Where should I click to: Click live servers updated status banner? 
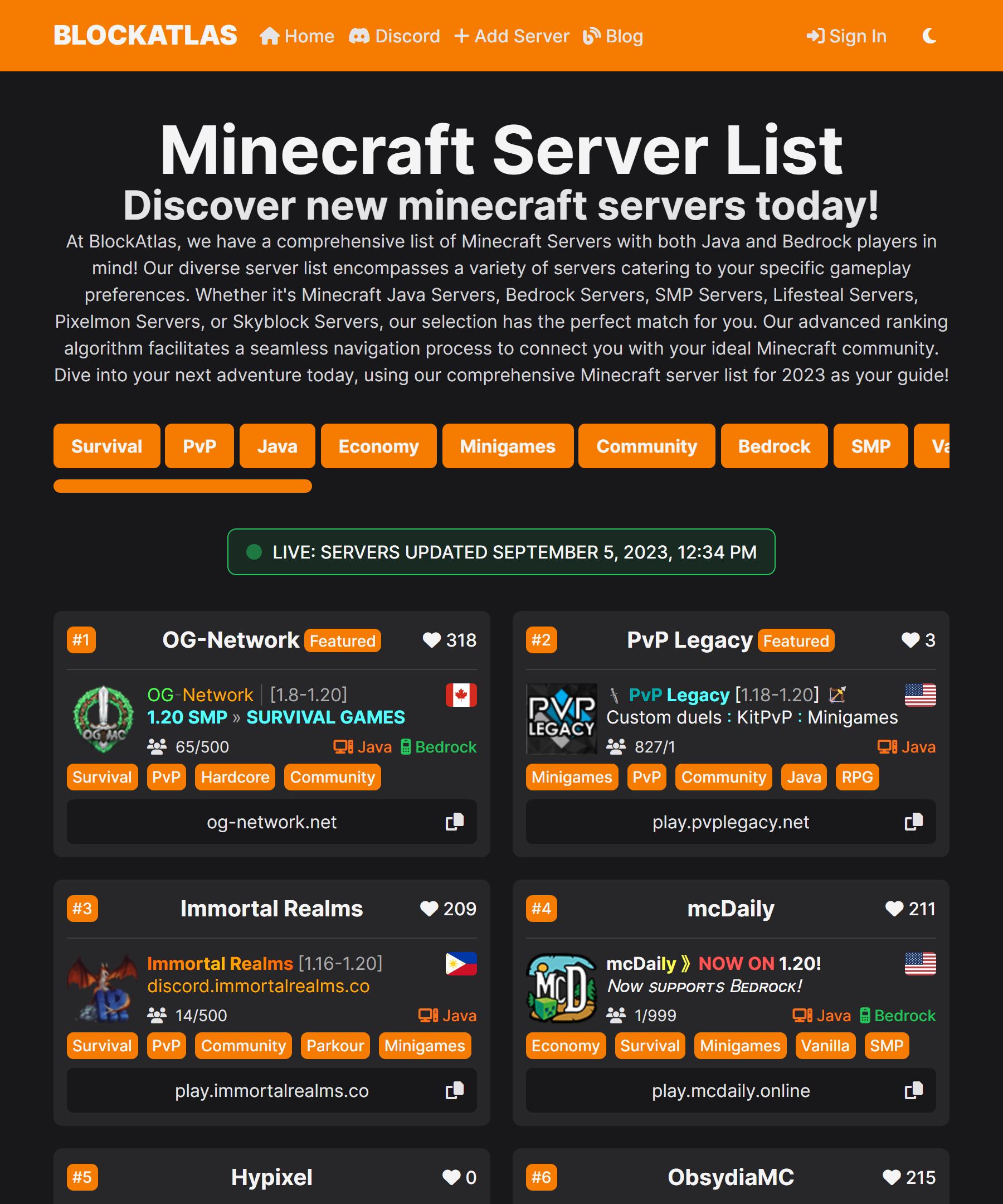(501, 551)
